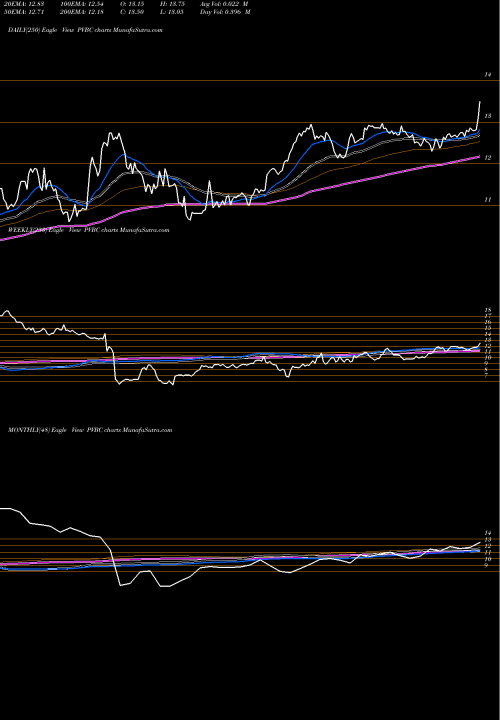Select the low price 'L:' value

click(x=173, y=12)
